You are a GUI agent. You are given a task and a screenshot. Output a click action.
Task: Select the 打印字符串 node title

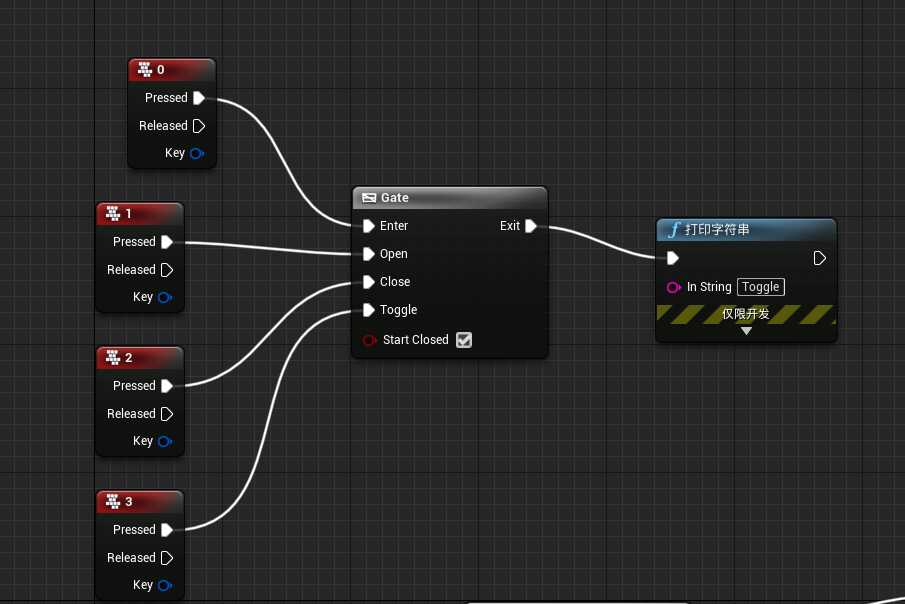[746, 230]
